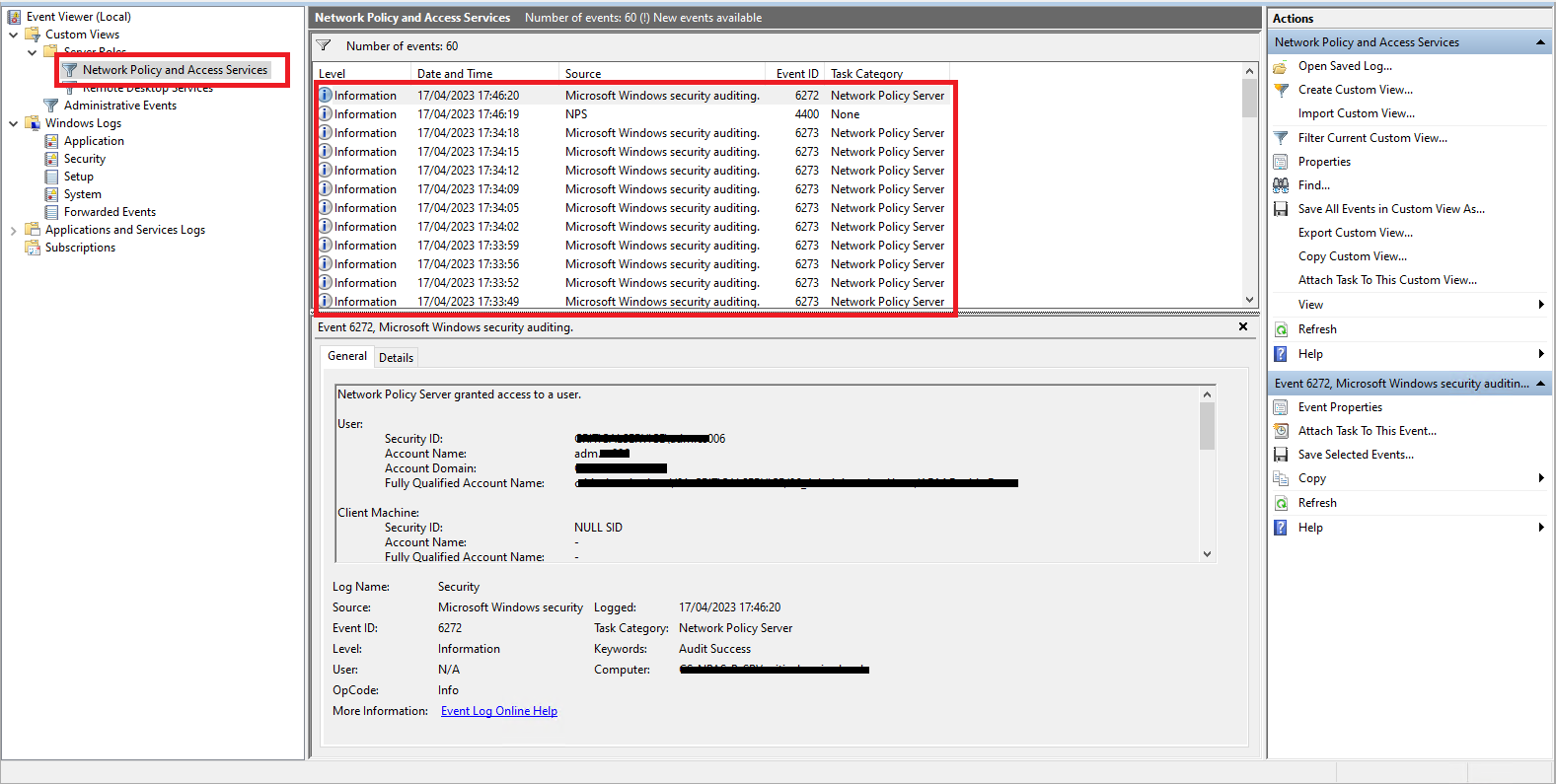Close the event preview pane
The image size is (1556, 784).
click(1242, 326)
